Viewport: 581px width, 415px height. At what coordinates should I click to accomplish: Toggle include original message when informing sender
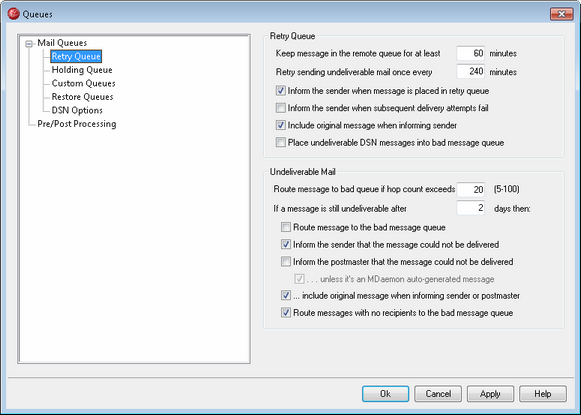pos(280,125)
